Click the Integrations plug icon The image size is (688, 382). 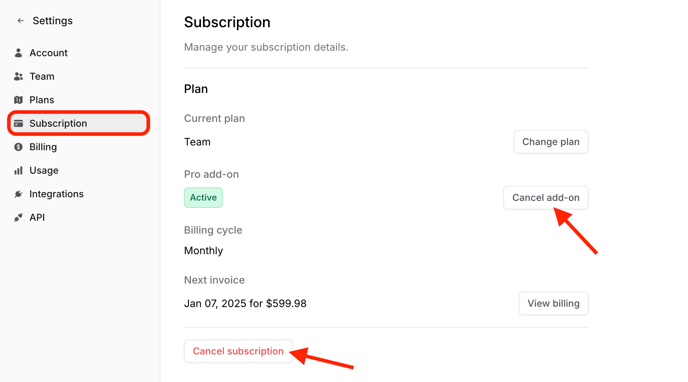[18, 194]
